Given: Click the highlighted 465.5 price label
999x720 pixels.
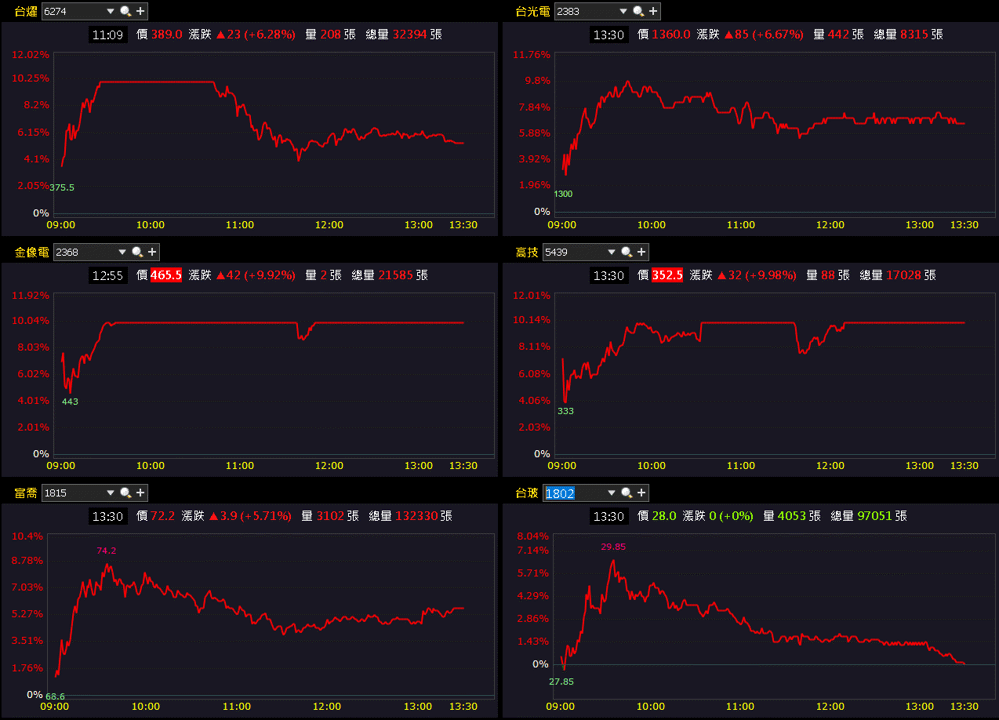Looking at the screenshot, I should [x=166, y=275].
